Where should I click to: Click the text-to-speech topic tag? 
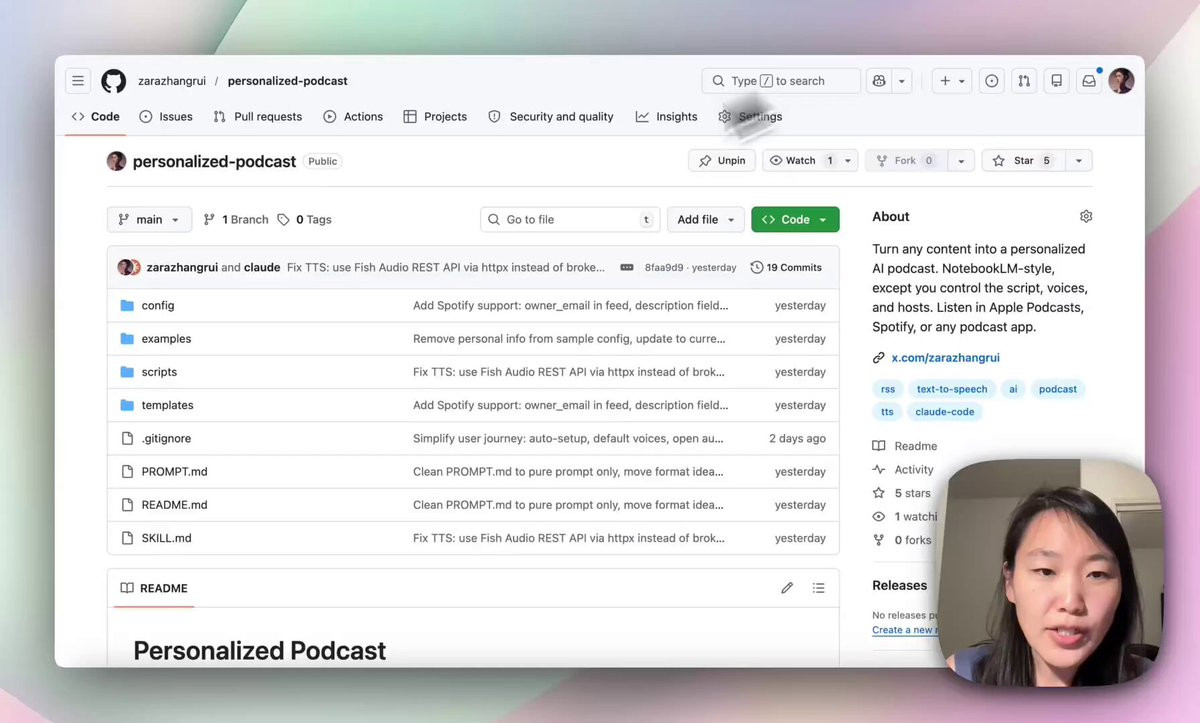click(952, 389)
